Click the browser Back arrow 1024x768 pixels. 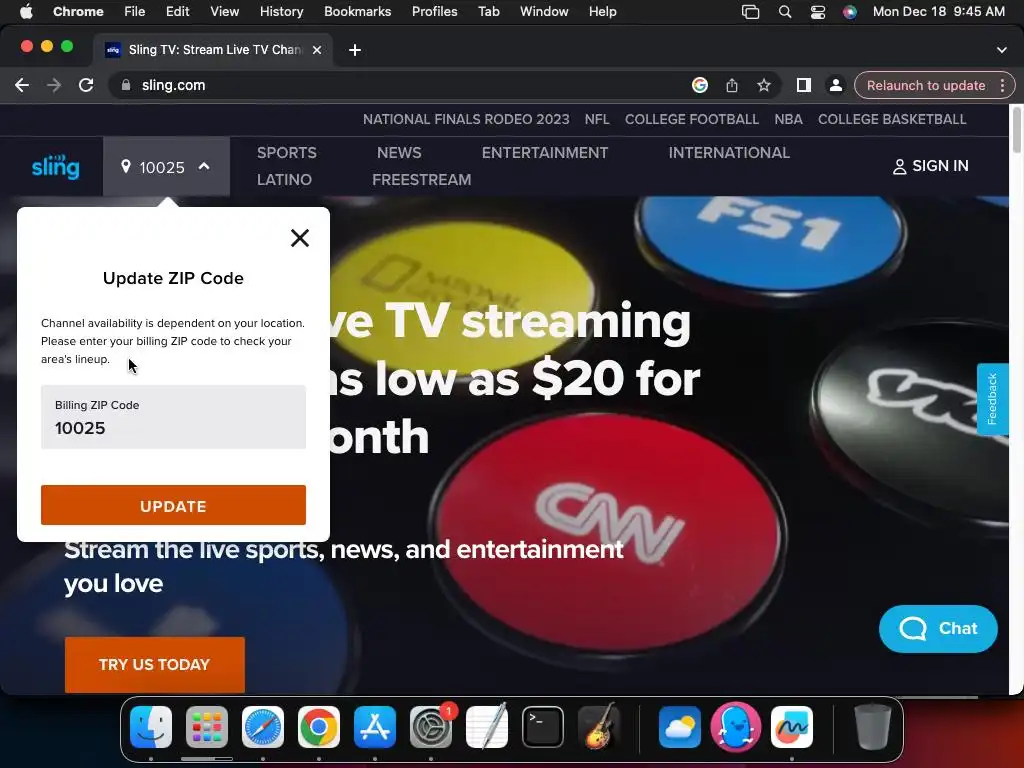coord(22,86)
